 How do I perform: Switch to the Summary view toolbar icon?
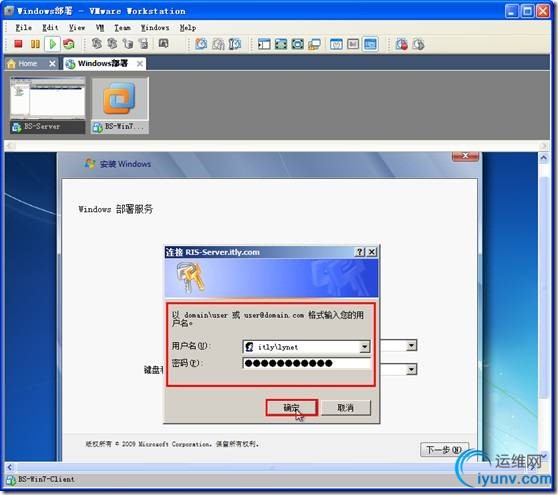tap(336, 44)
